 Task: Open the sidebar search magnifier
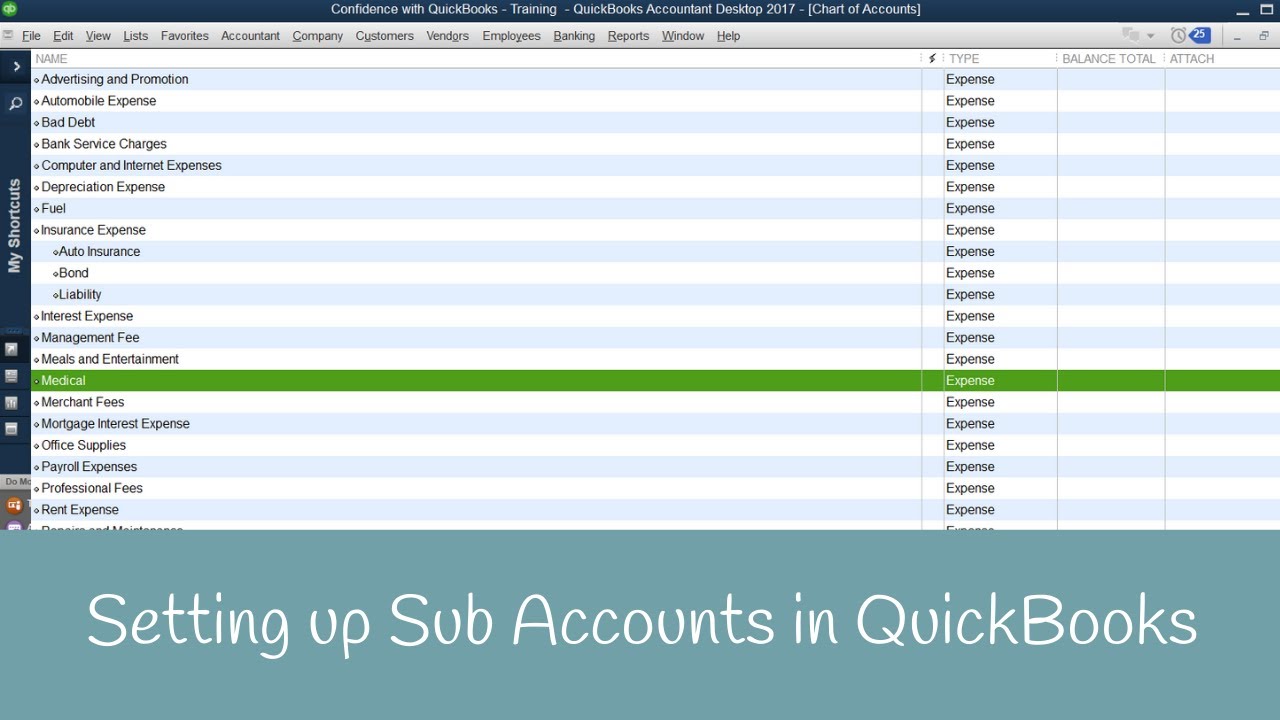(x=16, y=103)
